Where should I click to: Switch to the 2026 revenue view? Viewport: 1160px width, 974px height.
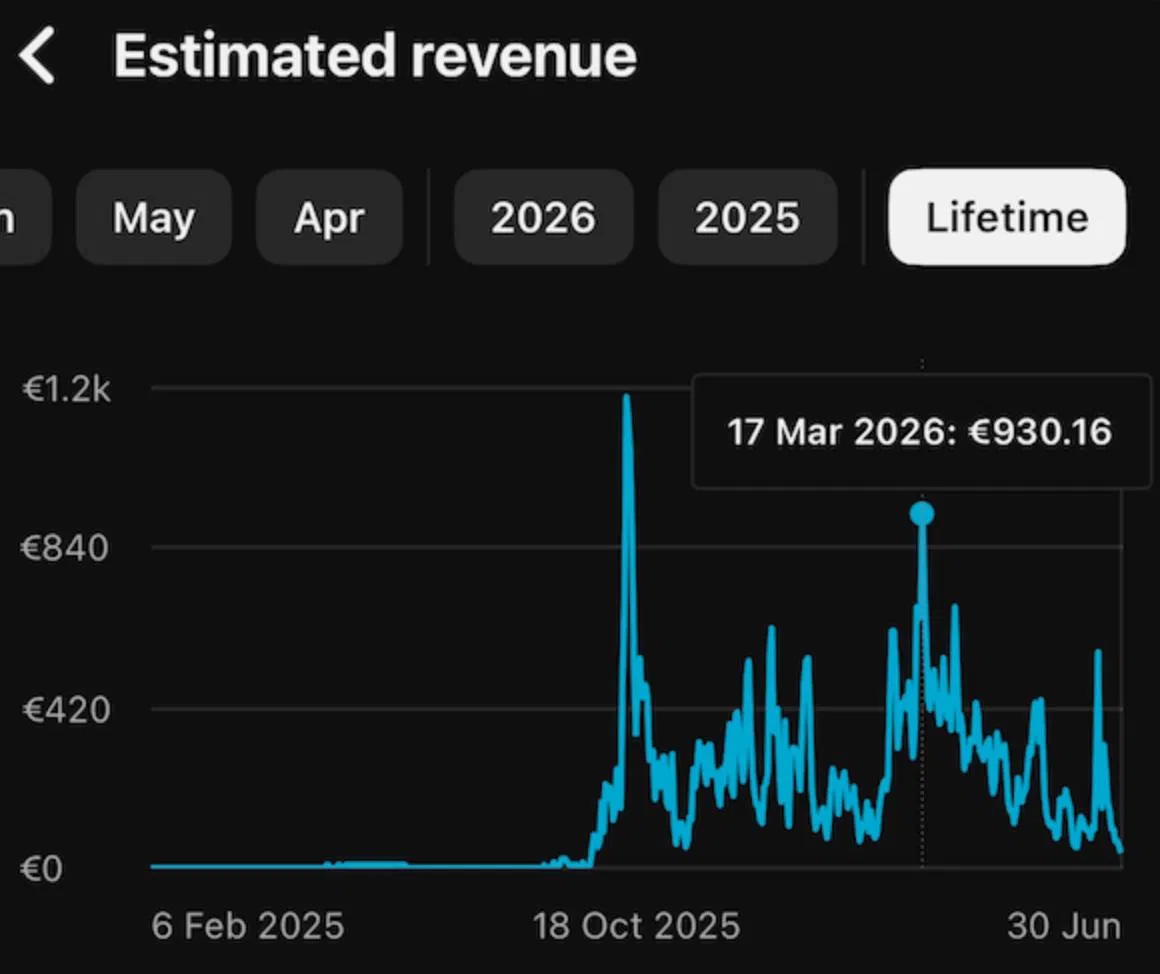point(544,217)
